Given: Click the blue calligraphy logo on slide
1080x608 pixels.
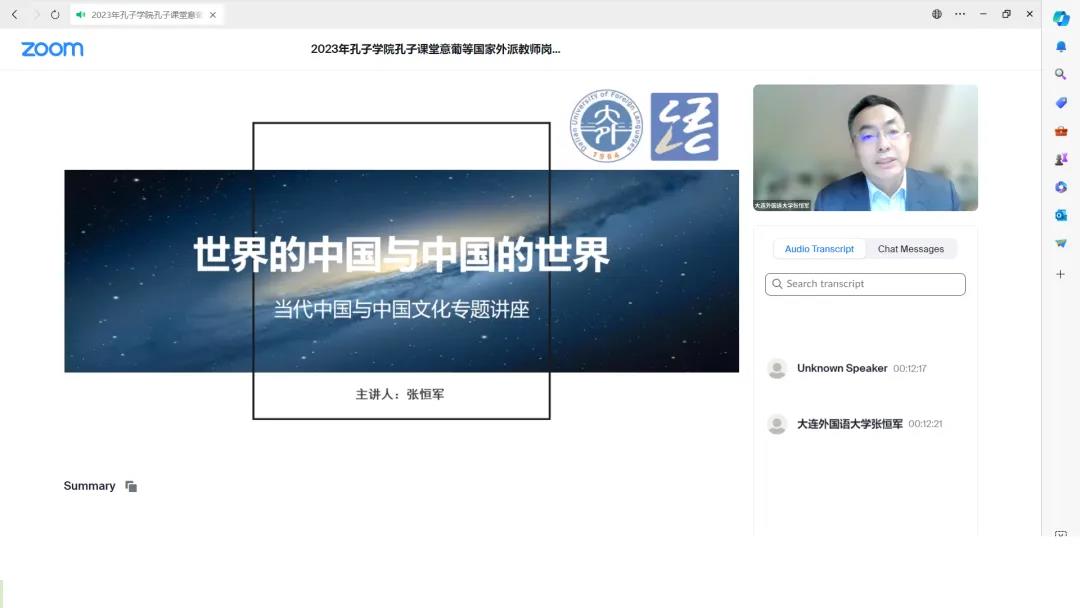Looking at the screenshot, I should 684,127.
